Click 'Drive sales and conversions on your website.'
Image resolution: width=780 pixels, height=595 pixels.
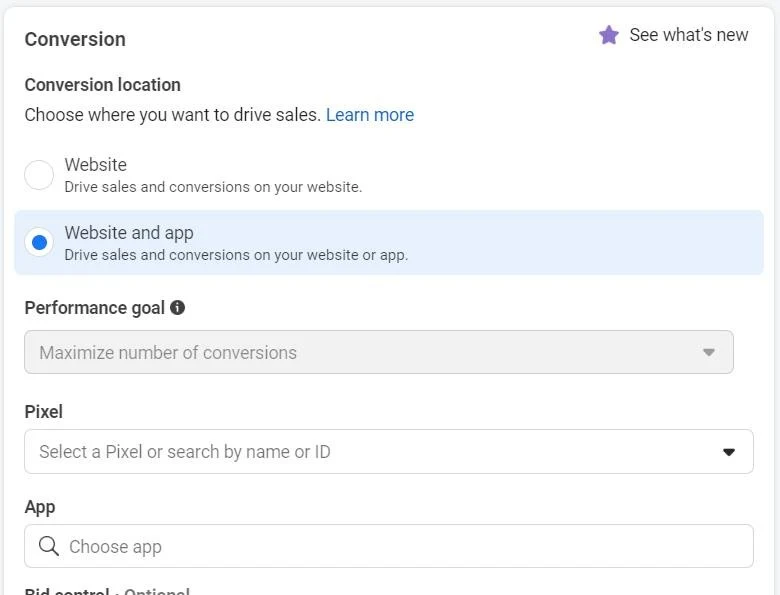coord(213,187)
